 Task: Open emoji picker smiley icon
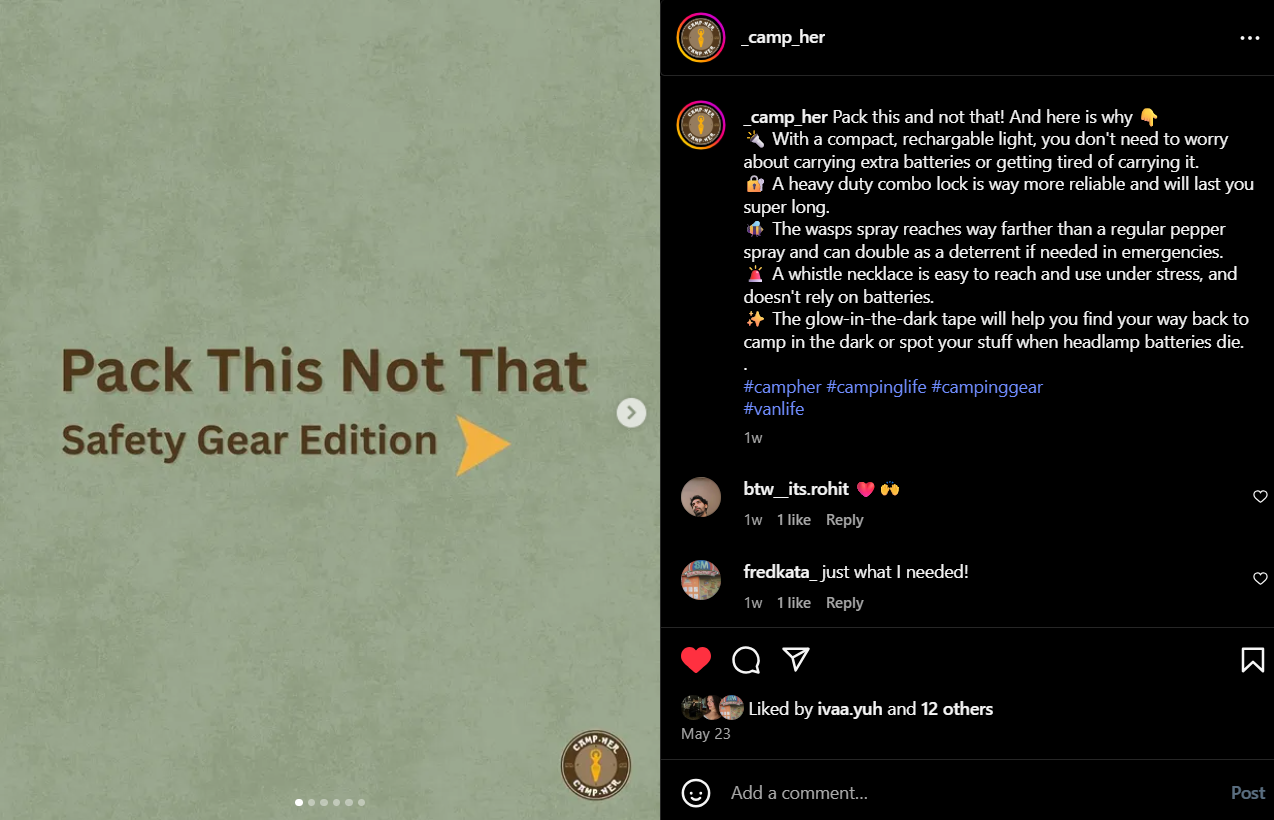point(696,793)
